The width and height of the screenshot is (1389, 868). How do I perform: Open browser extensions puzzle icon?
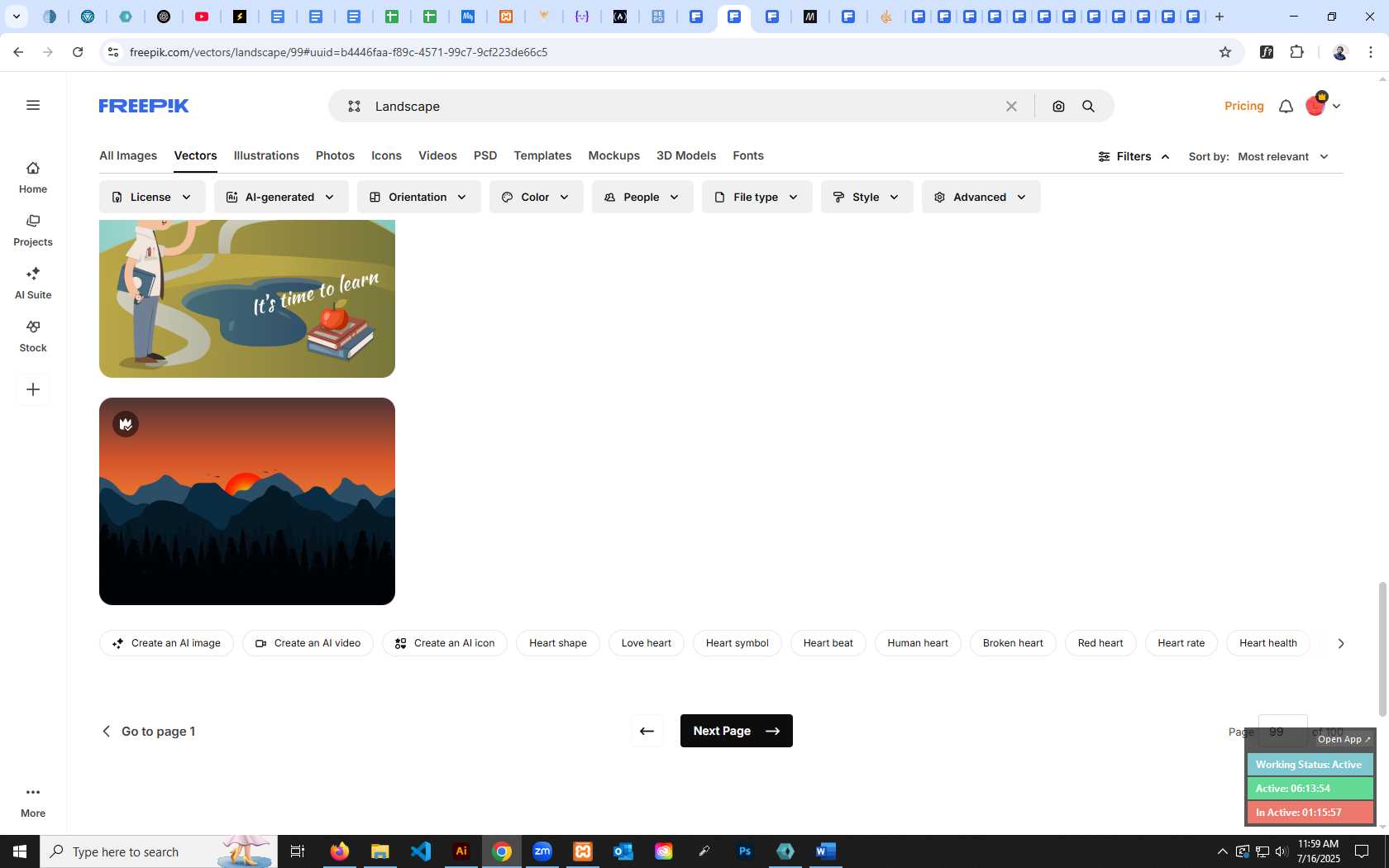(x=1296, y=52)
